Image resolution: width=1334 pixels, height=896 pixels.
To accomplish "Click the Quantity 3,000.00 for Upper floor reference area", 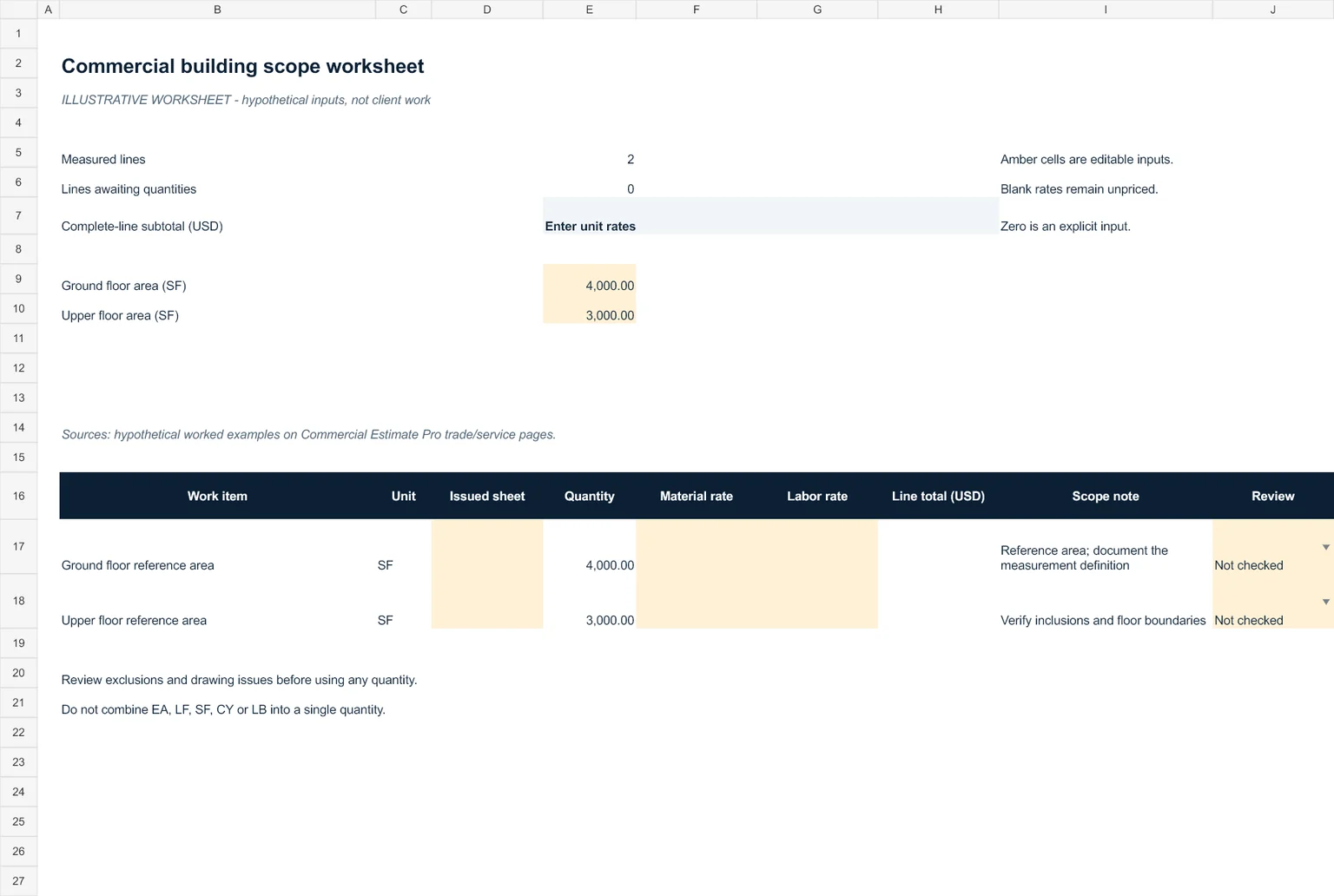I will [610, 621].
